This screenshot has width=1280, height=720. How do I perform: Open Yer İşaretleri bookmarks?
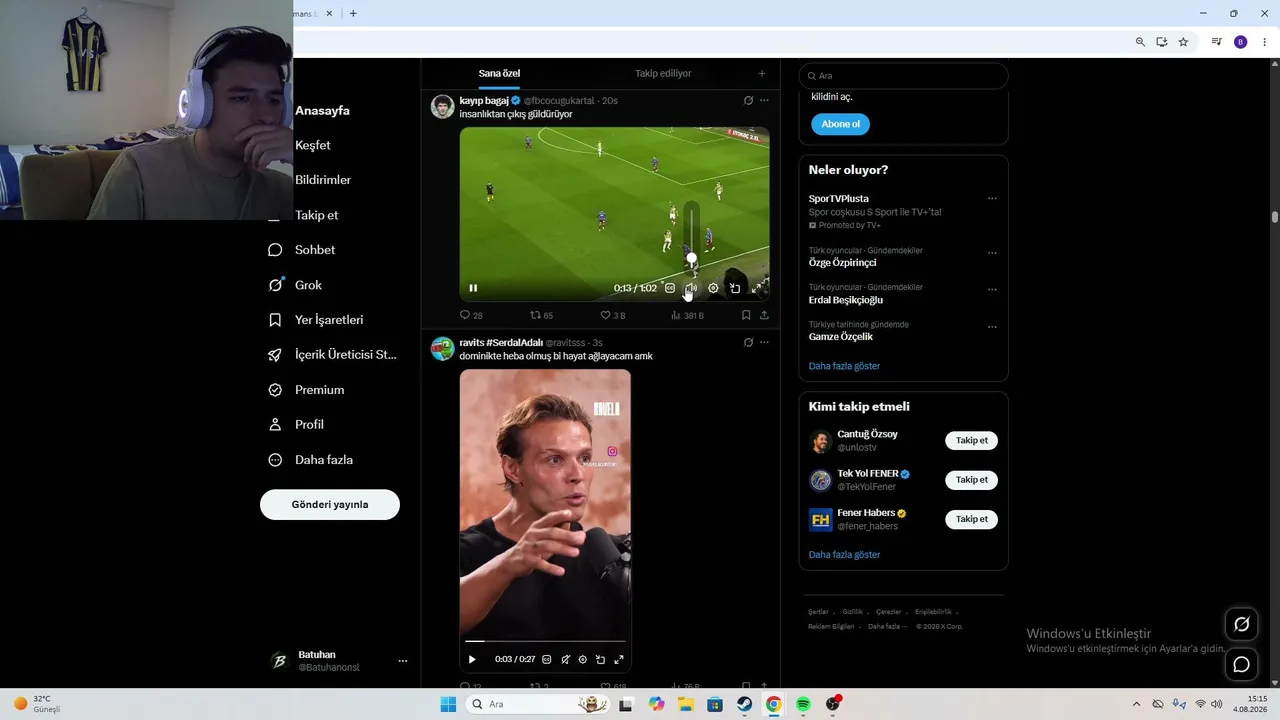click(329, 320)
